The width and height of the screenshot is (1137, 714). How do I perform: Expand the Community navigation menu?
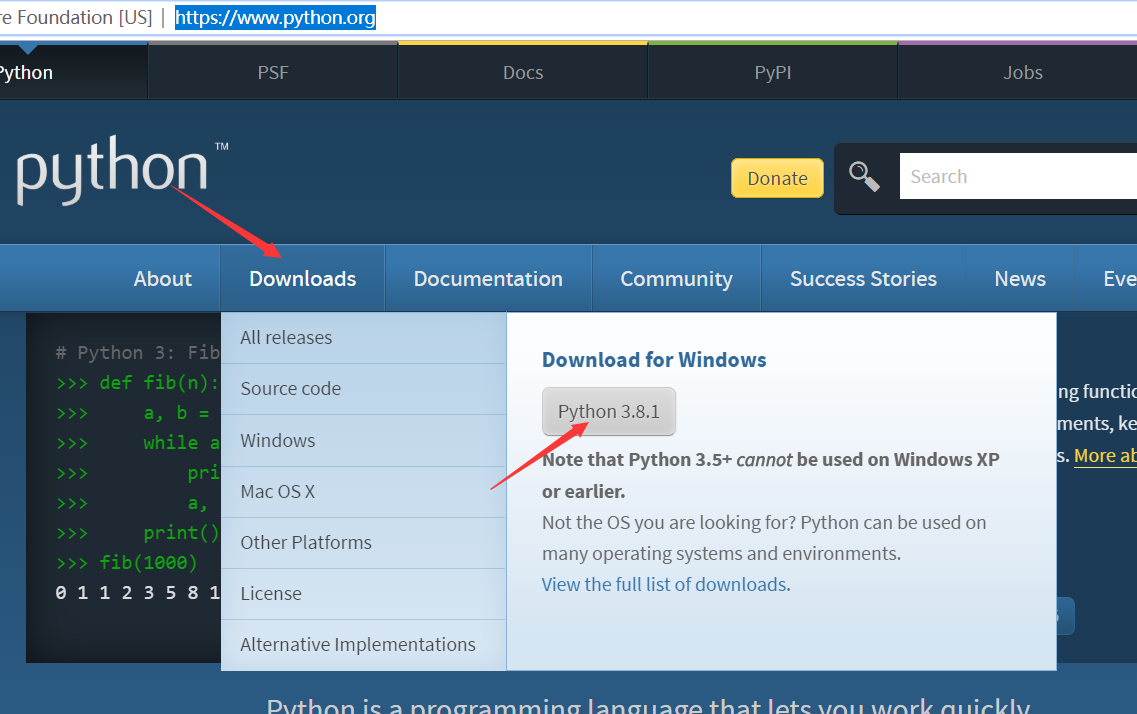676,279
